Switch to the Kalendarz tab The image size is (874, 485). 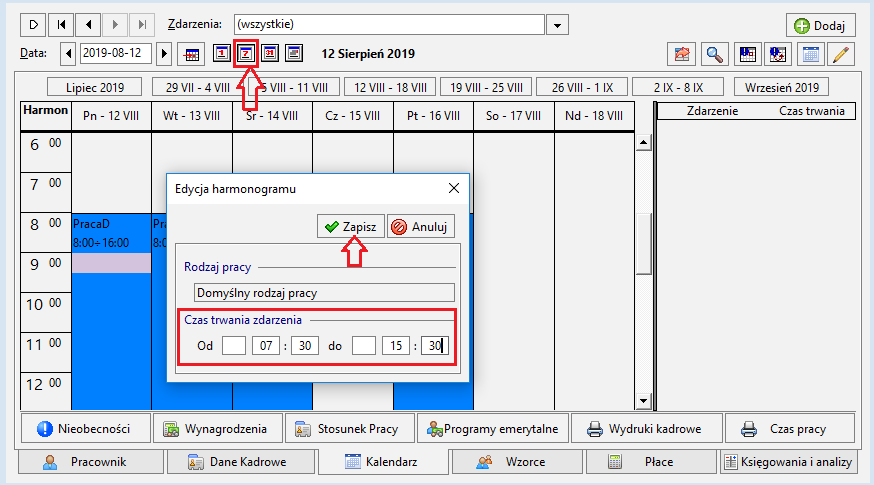pos(383,462)
